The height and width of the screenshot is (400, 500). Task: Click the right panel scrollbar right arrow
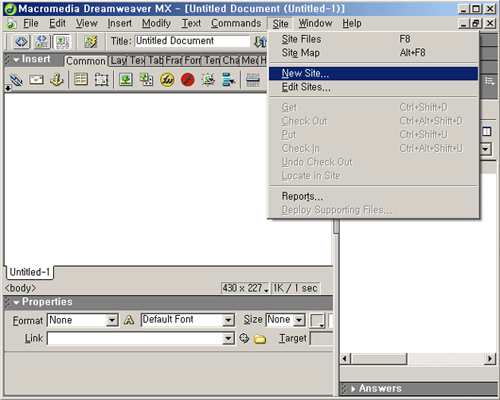click(x=490, y=359)
